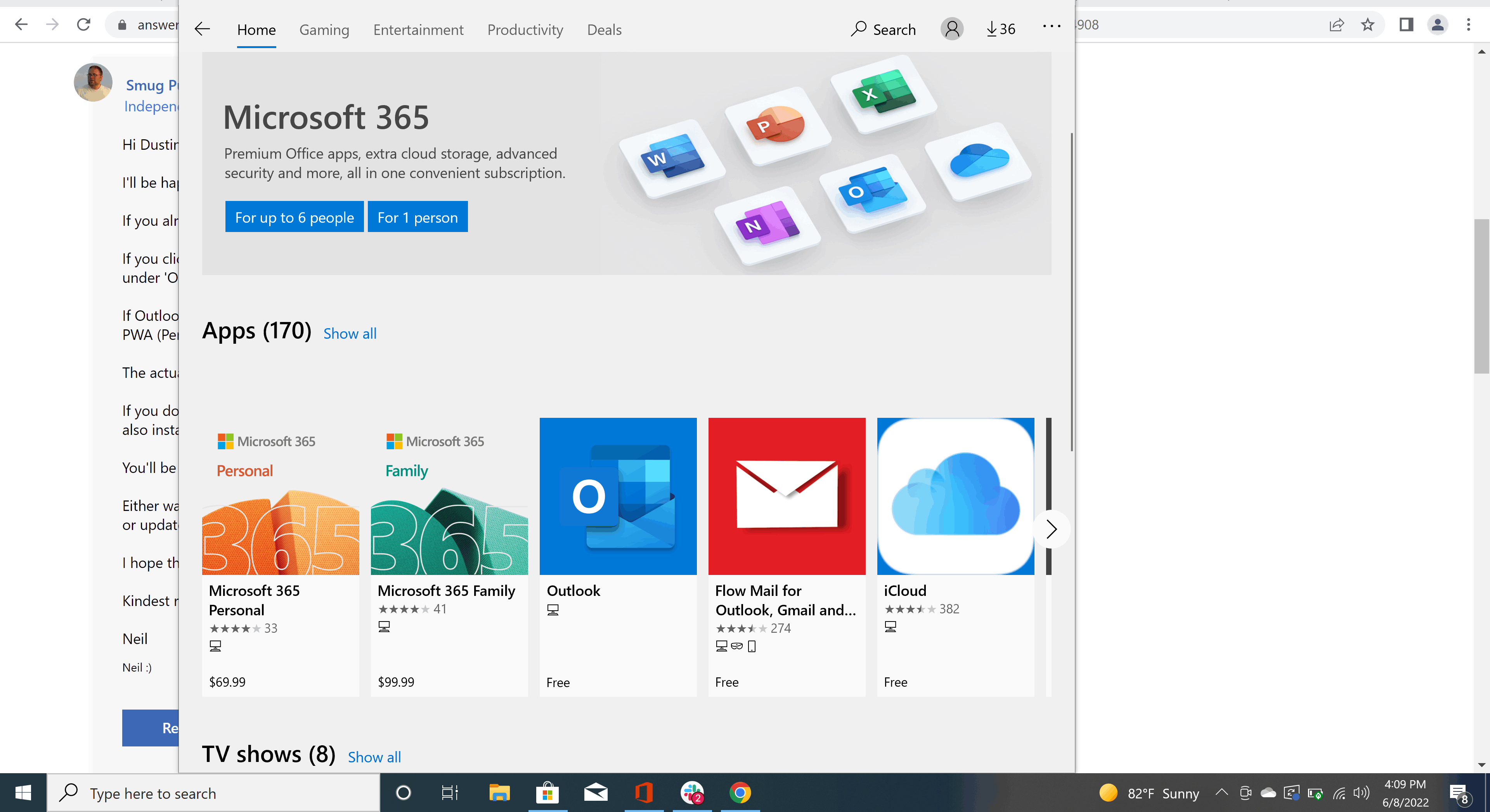The image size is (1490, 812).
Task: Choose Microsoft 365 for up to 6 people
Action: tap(295, 217)
